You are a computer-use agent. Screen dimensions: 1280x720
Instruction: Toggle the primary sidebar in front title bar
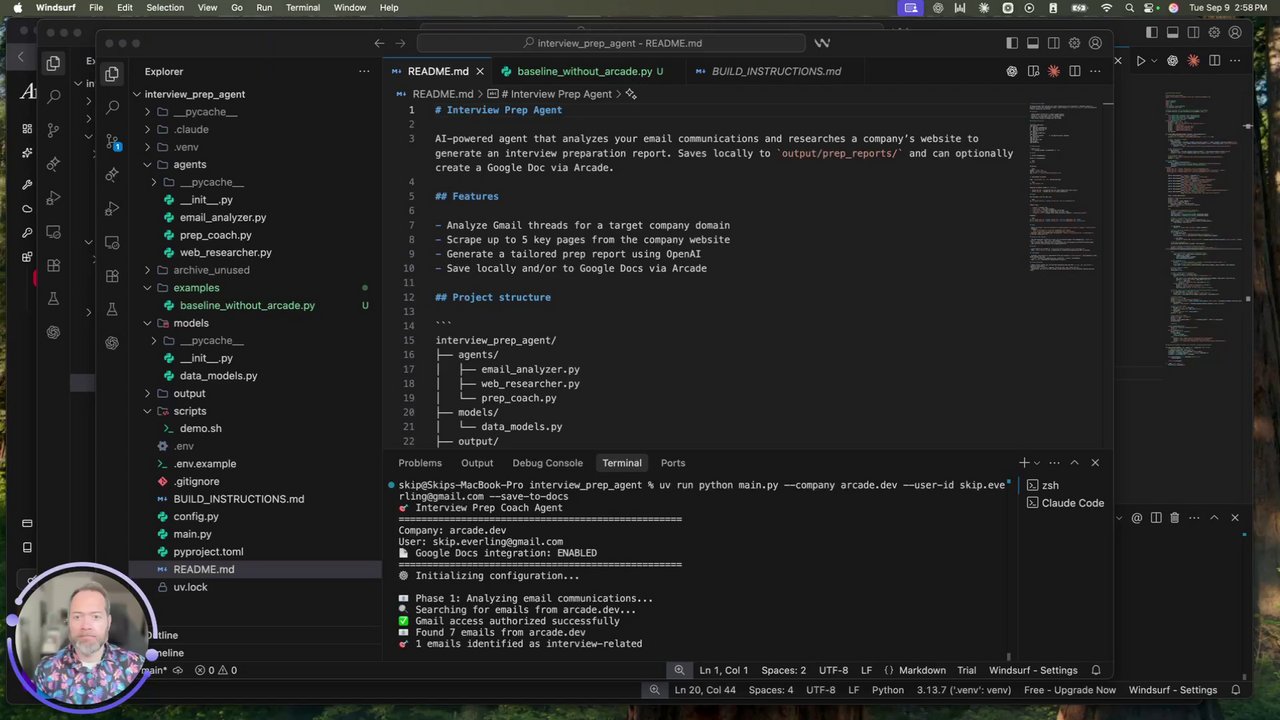pyautogui.click(x=1012, y=43)
